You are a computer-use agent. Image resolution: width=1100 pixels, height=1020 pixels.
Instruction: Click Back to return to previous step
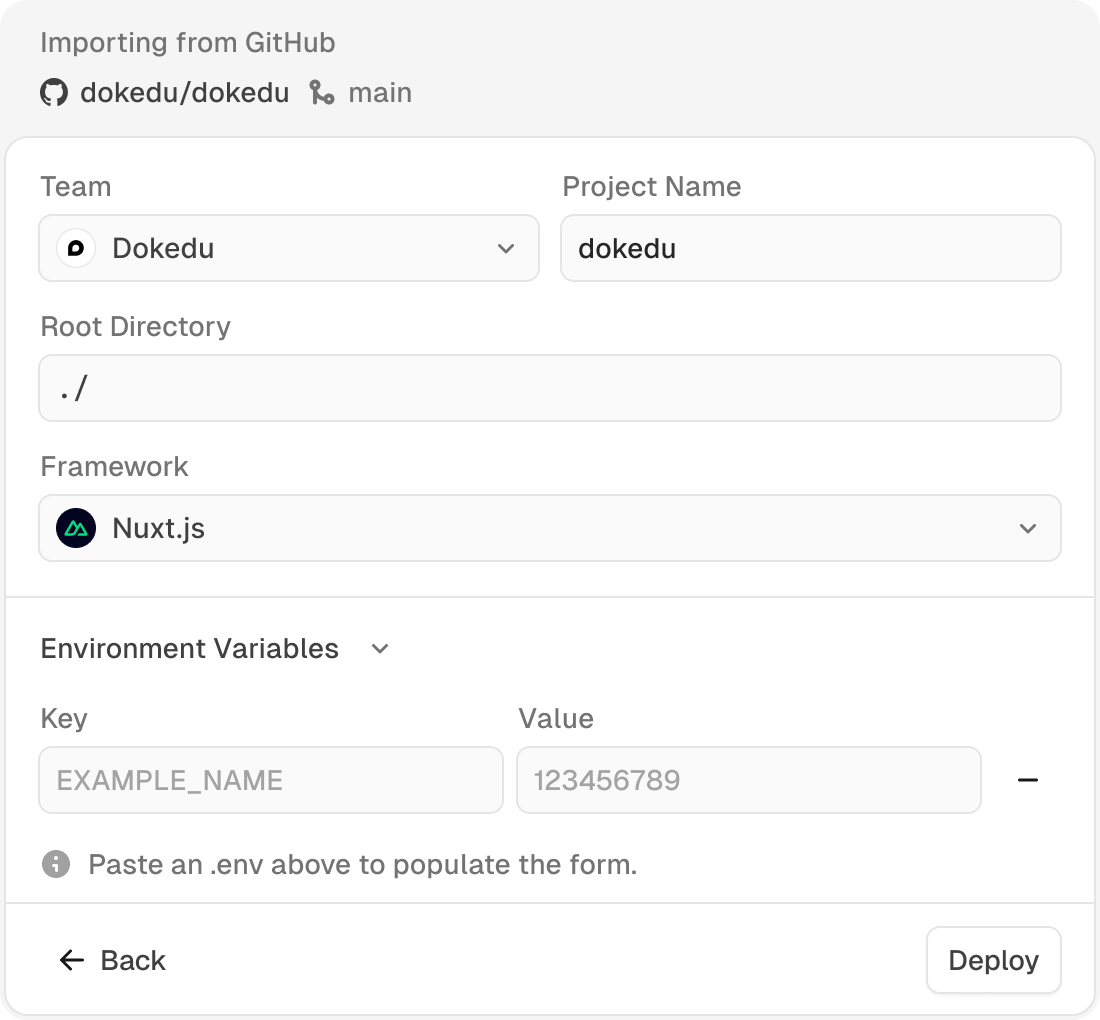tap(112, 960)
